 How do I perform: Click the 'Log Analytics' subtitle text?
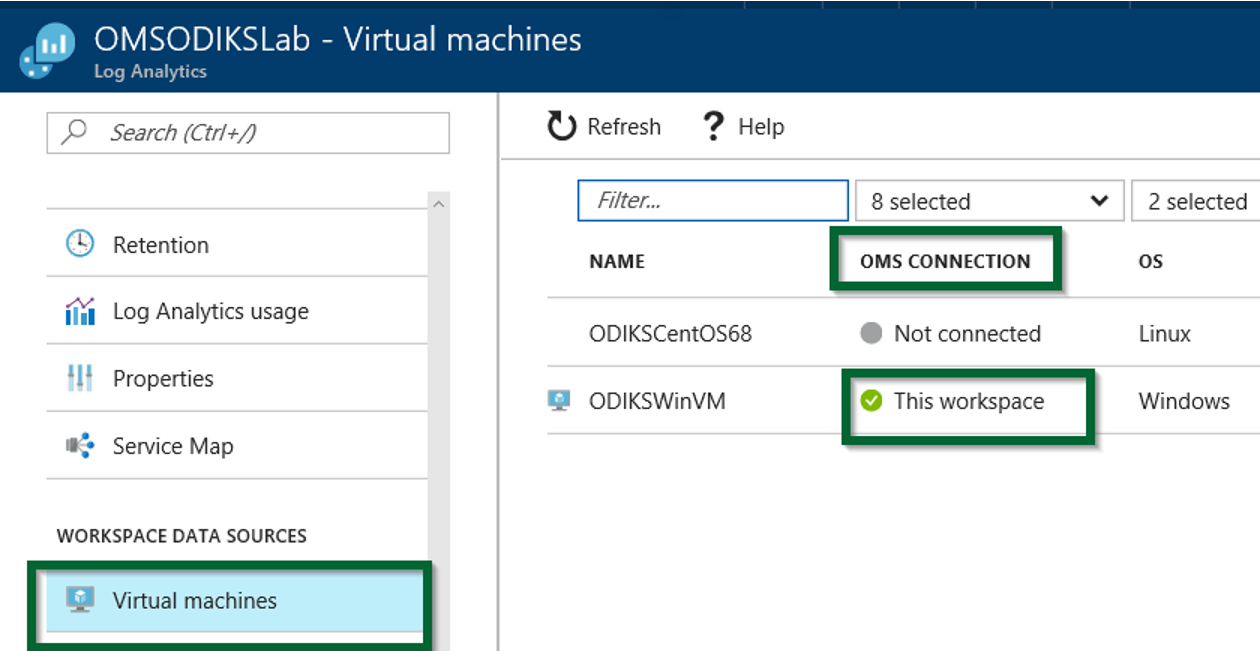click(x=150, y=72)
